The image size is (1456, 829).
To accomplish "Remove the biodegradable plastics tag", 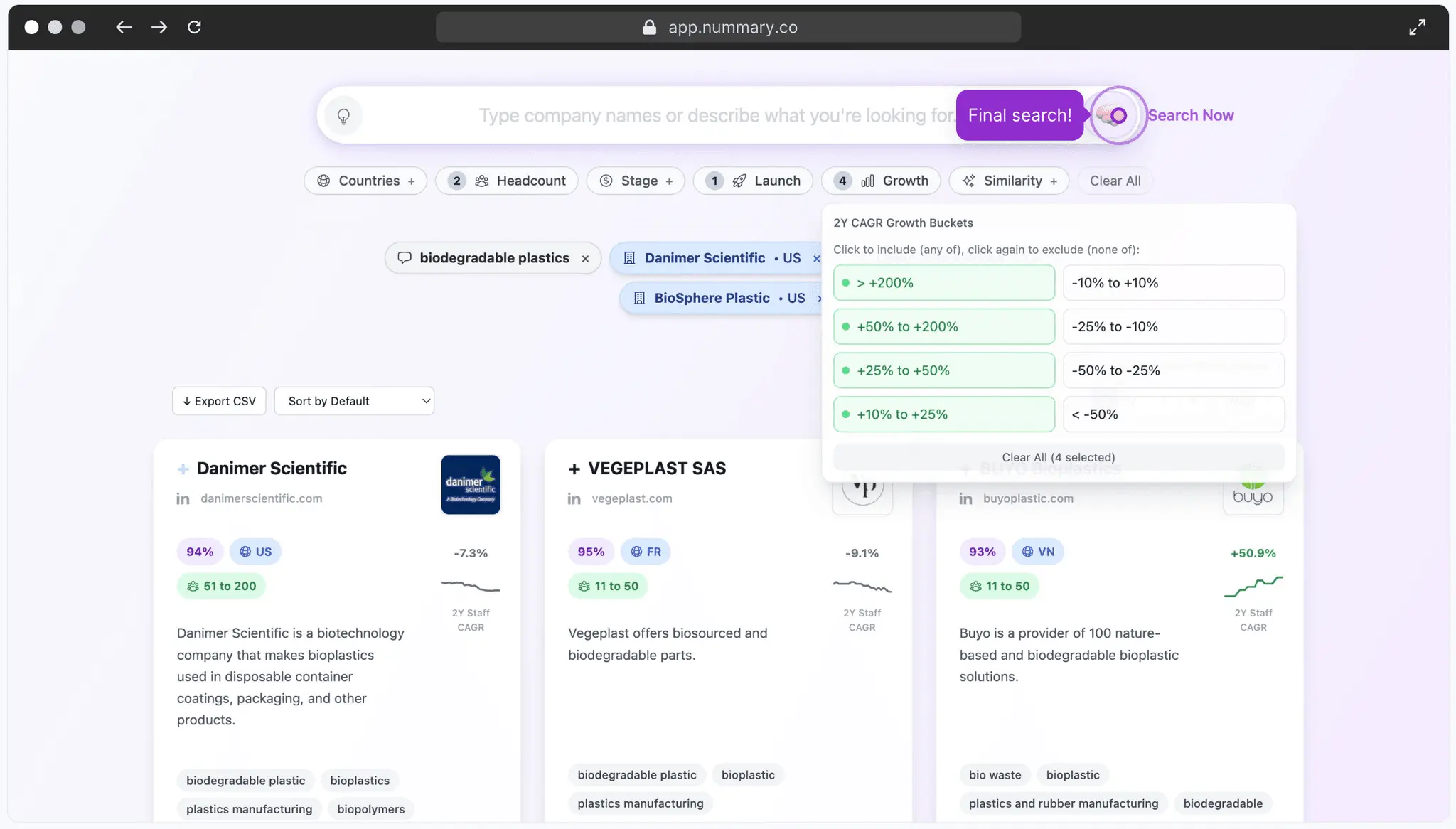I will 585,259.
